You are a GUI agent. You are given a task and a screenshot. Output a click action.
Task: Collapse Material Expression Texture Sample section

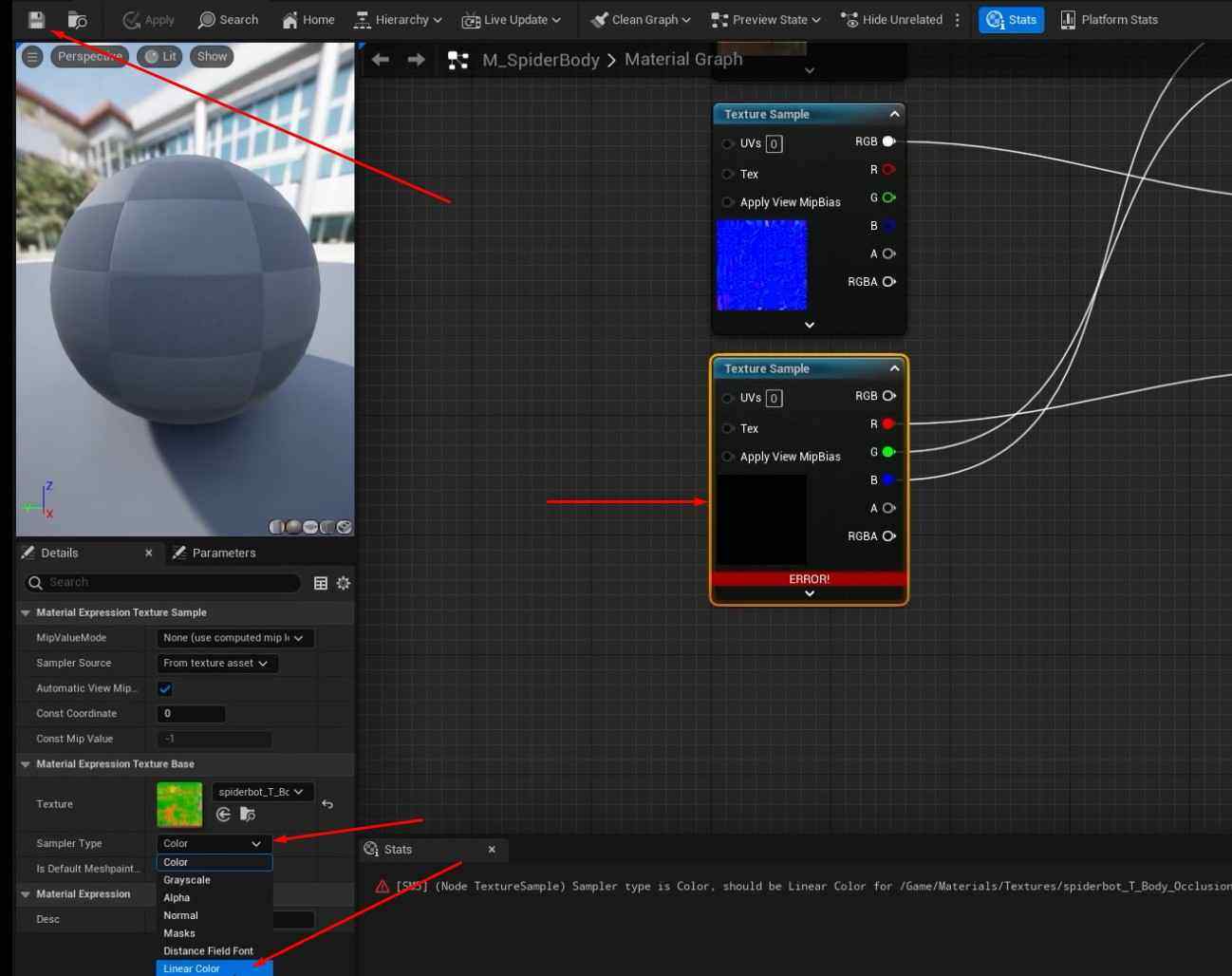[x=26, y=613]
